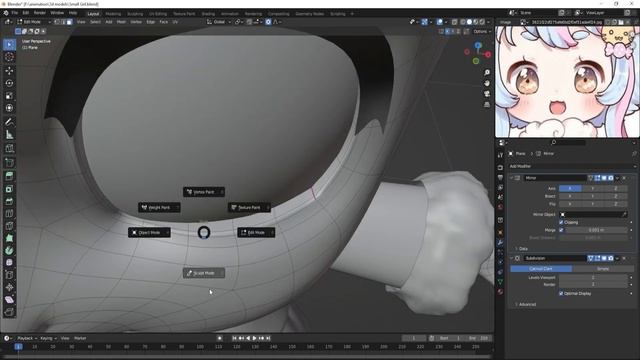Open the Keying dropdown in timeline
The height and width of the screenshot is (360, 640).
click(48, 338)
